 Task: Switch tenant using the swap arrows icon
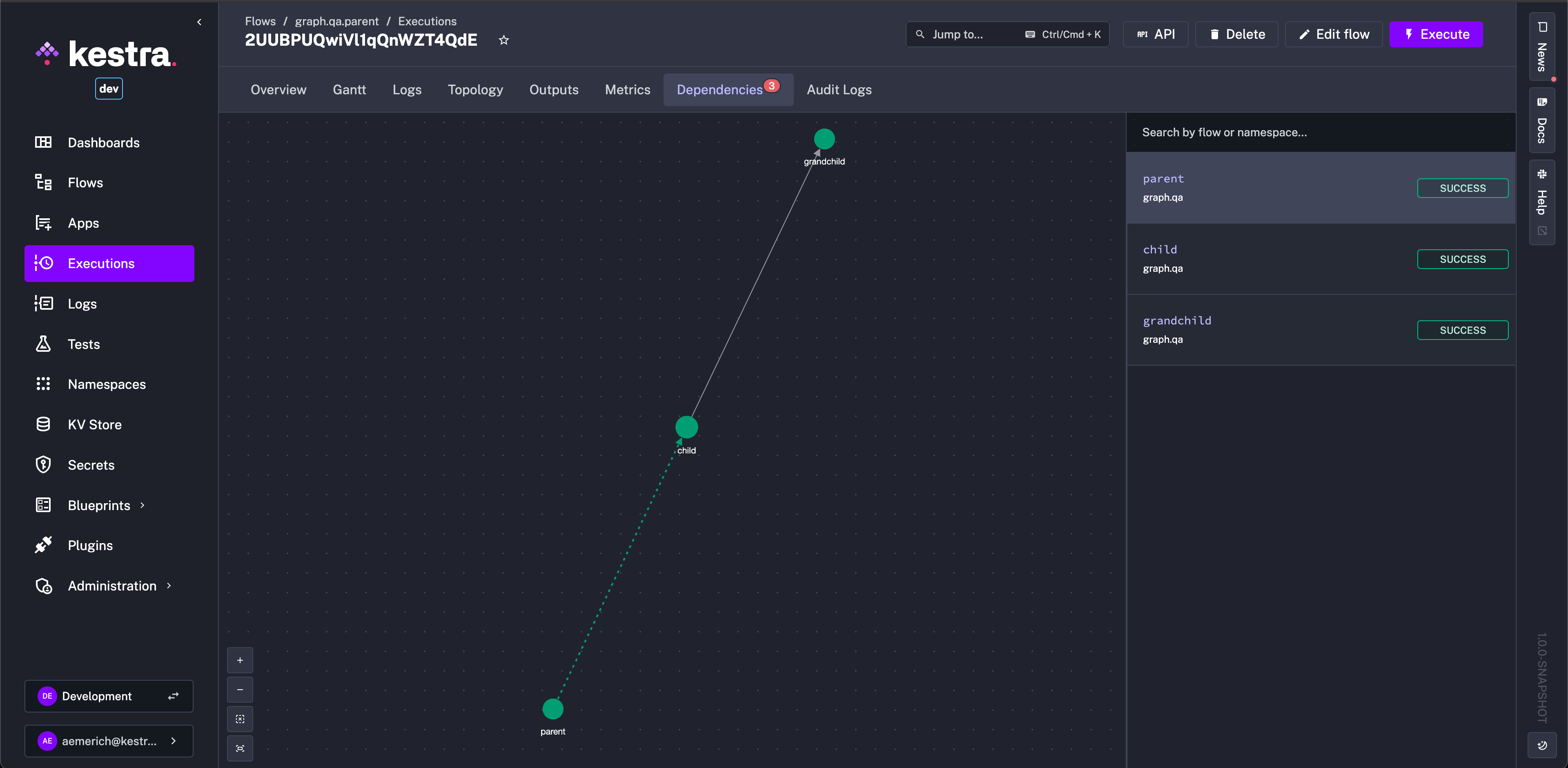click(x=174, y=696)
